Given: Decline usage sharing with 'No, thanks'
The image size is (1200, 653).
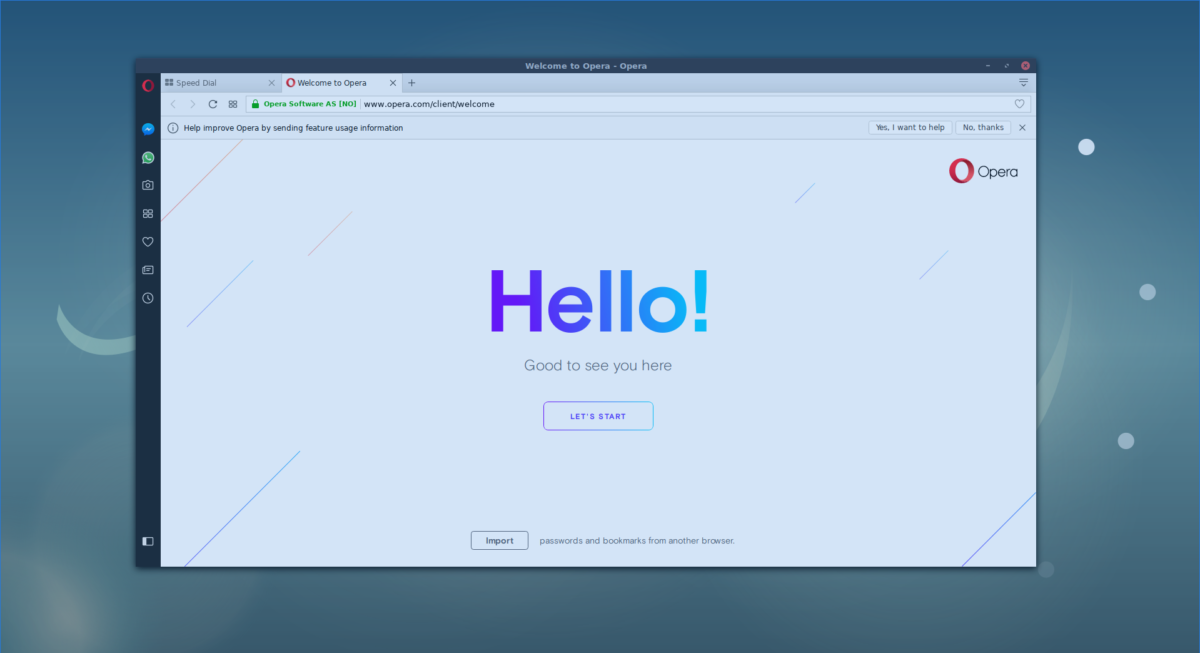Looking at the screenshot, I should pyautogui.click(x=983, y=127).
